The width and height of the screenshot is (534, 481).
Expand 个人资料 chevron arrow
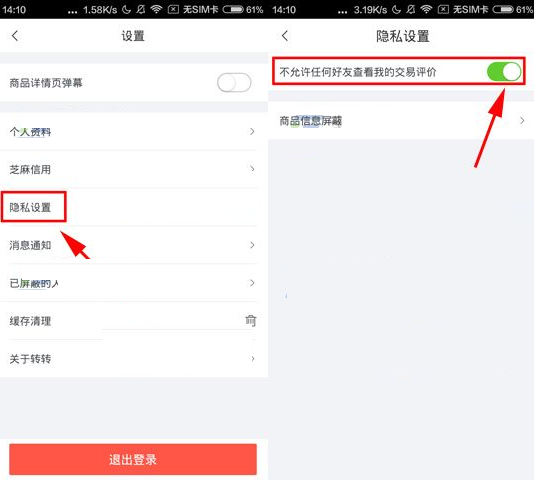(252, 131)
